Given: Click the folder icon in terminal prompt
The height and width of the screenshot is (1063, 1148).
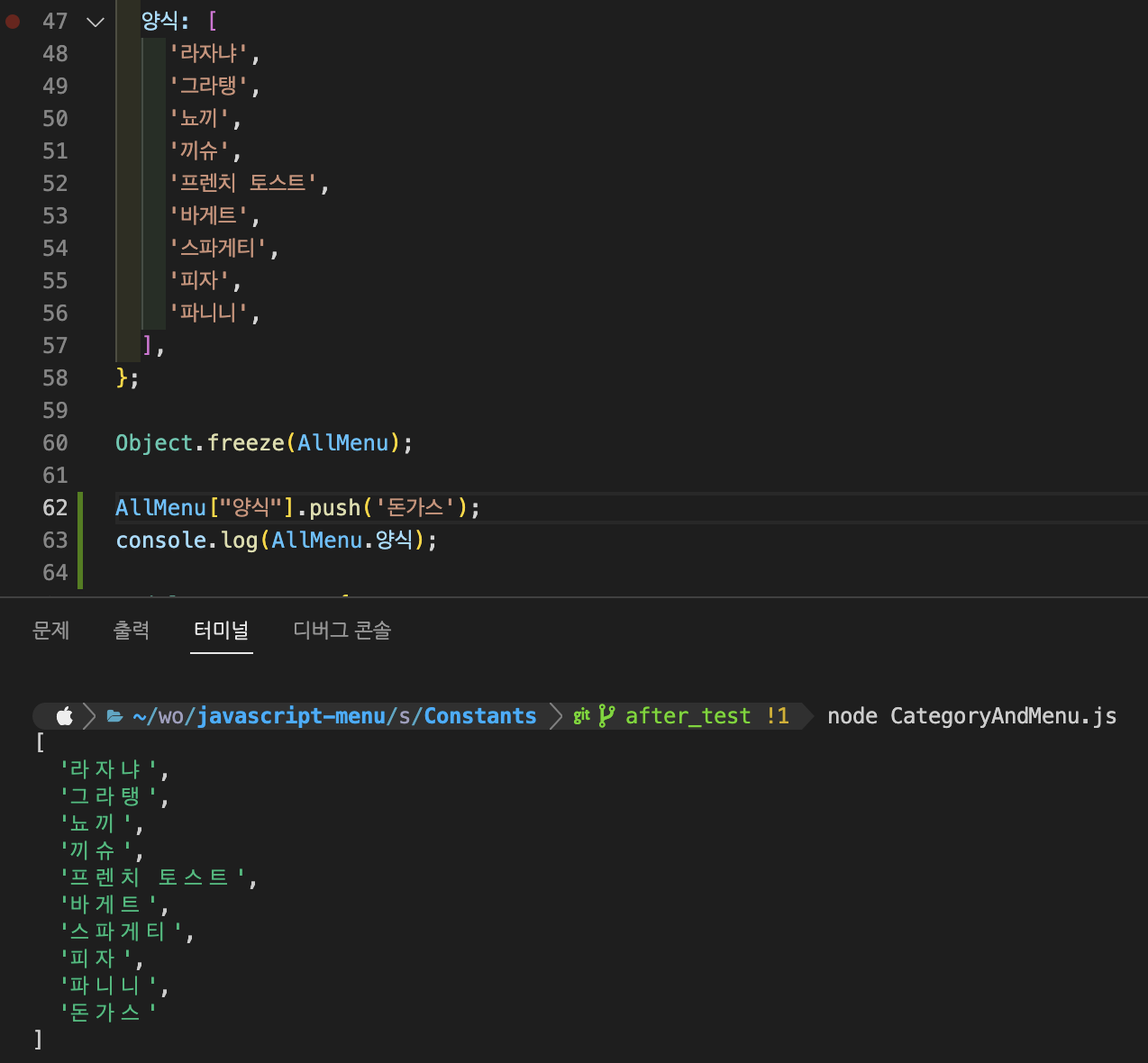Looking at the screenshot, I should pos(115,716).
